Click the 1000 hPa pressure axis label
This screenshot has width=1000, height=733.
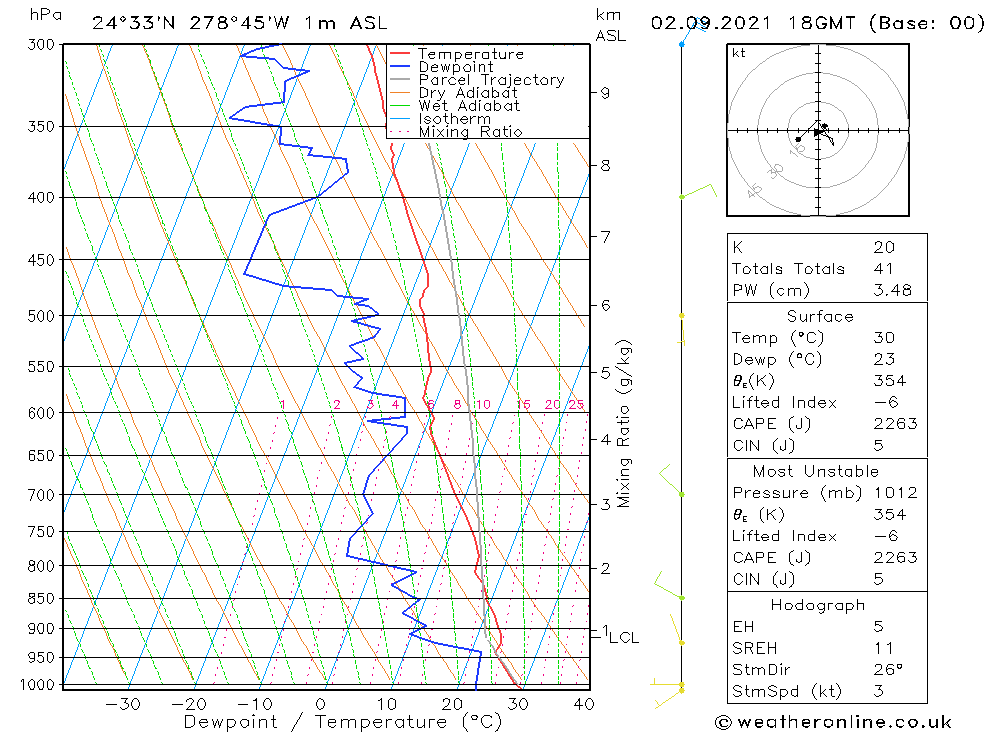[x=38, y=685]
